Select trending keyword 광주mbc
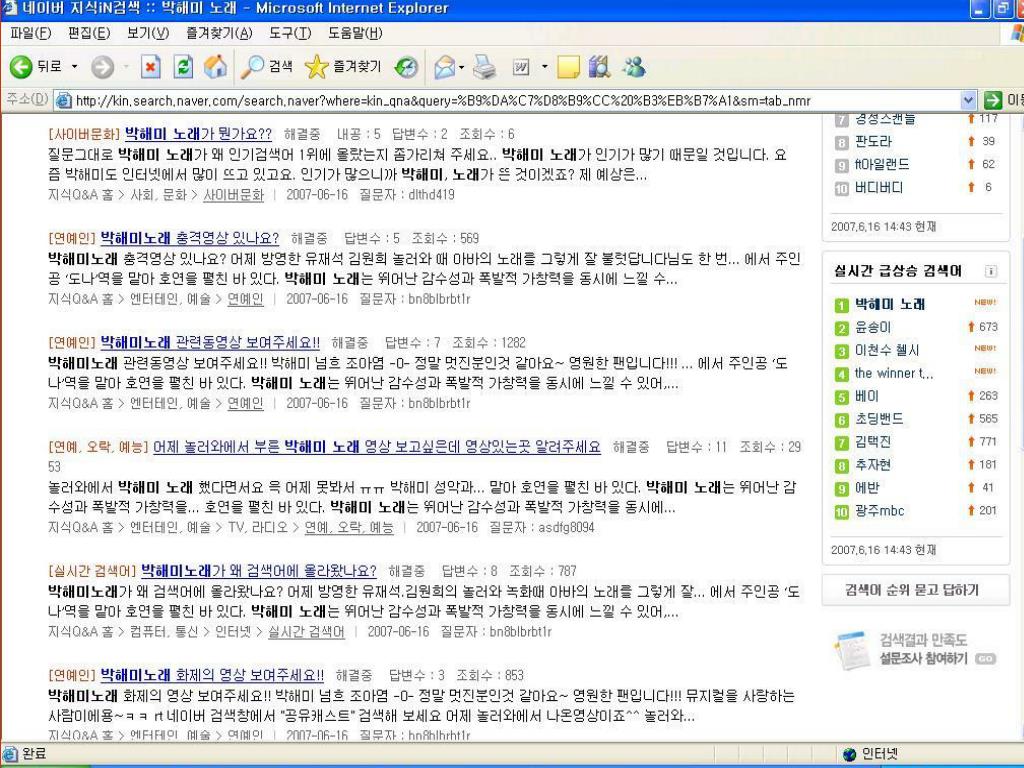This screenshot has width=1024, height=768. click(x=879, y=511)
